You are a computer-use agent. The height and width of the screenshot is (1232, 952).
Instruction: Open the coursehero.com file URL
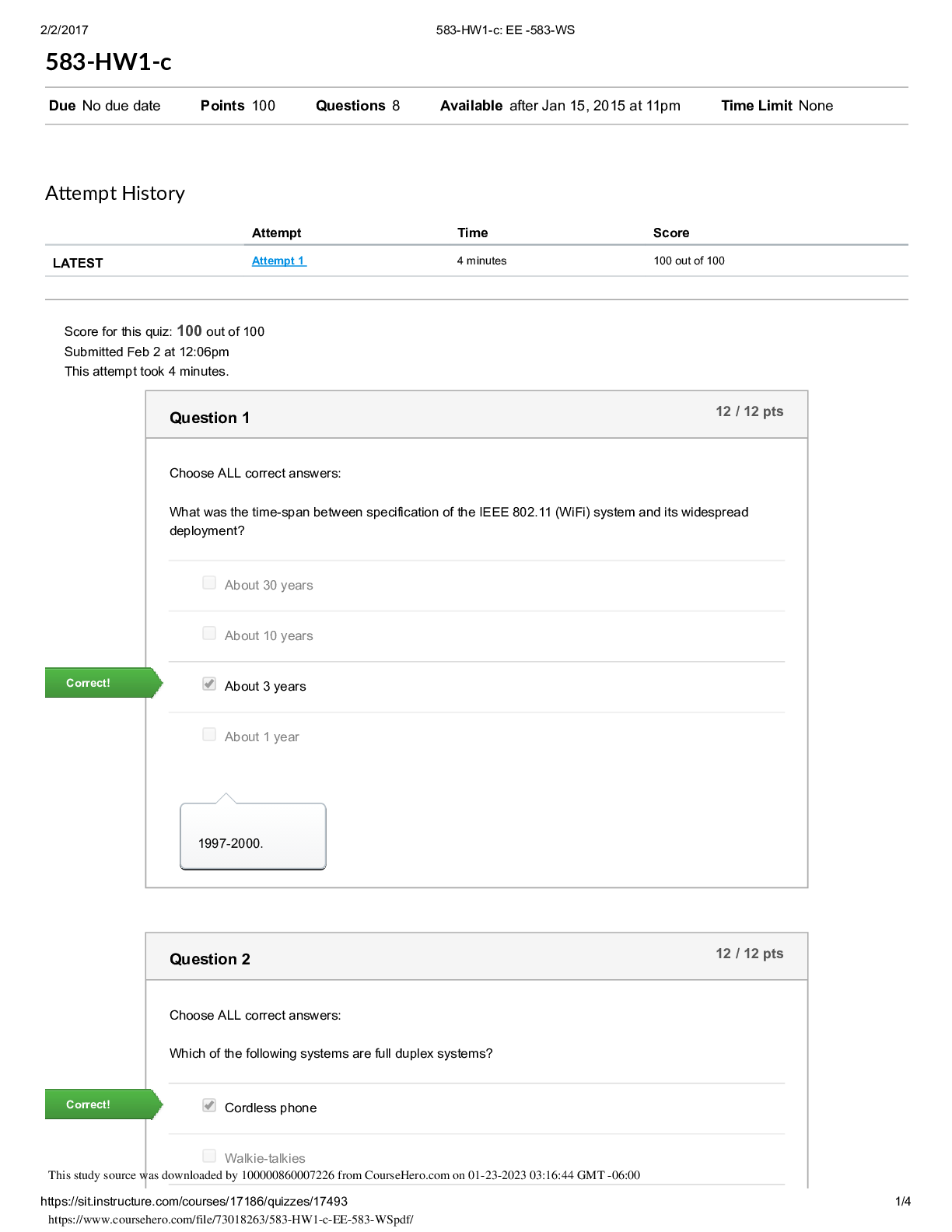pos(230,1220)
